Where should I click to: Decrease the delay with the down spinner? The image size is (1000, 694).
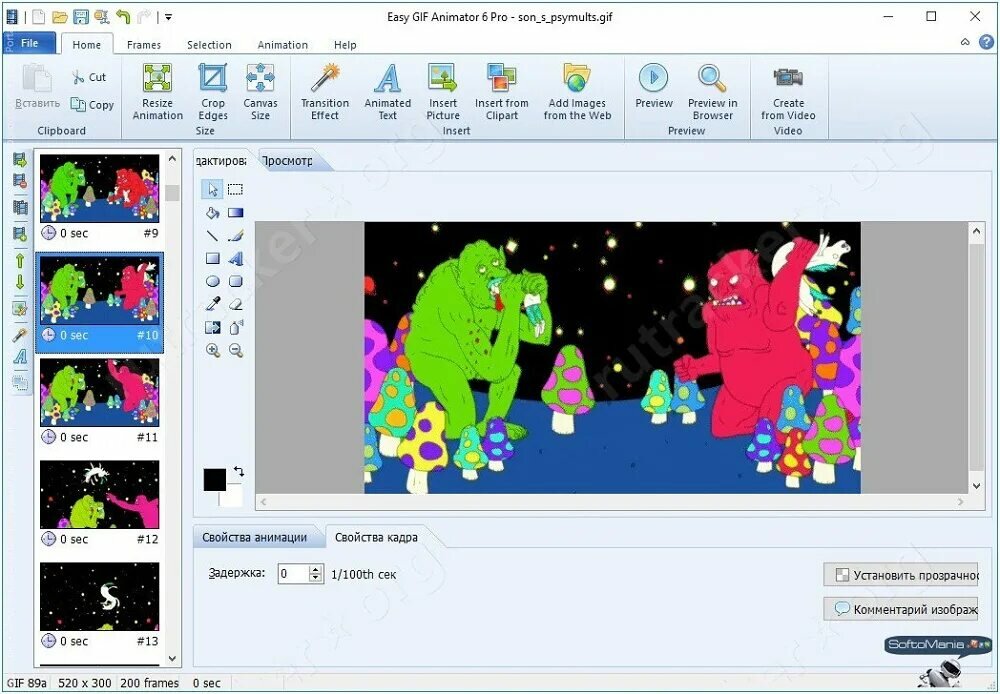[316, 578]
